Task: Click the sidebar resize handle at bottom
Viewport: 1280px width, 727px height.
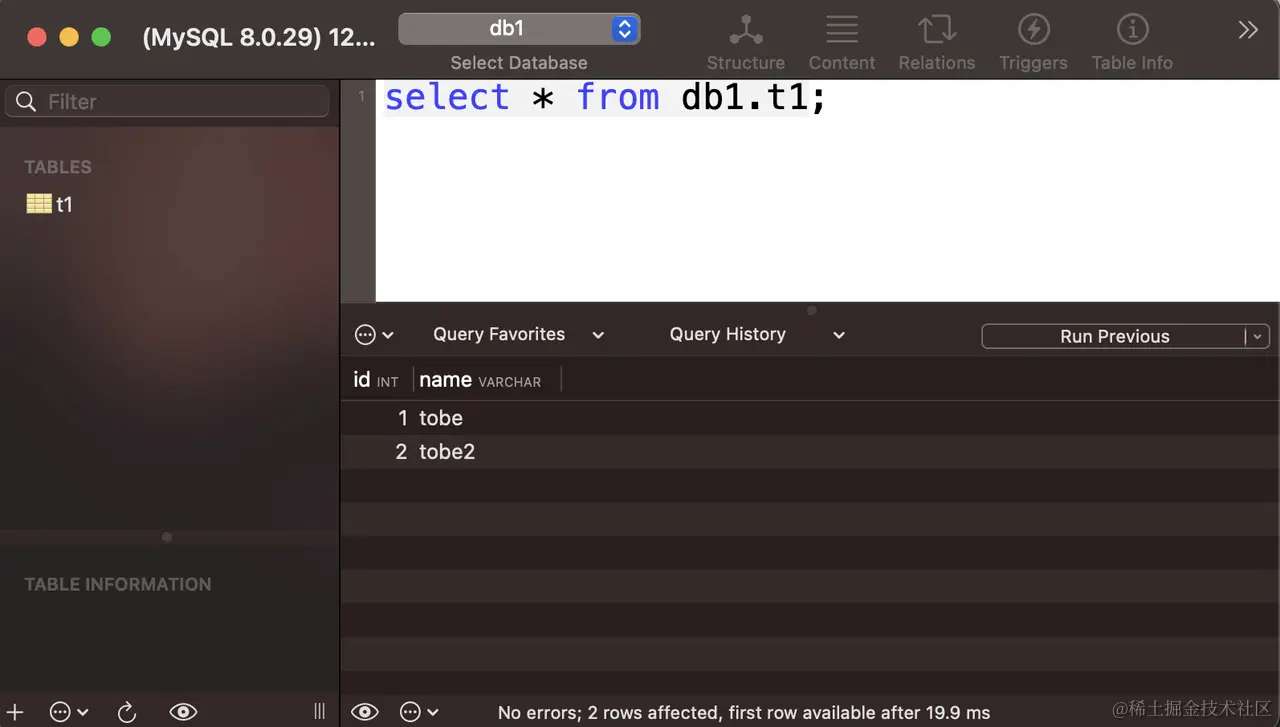Action: (x=320, y=712)
